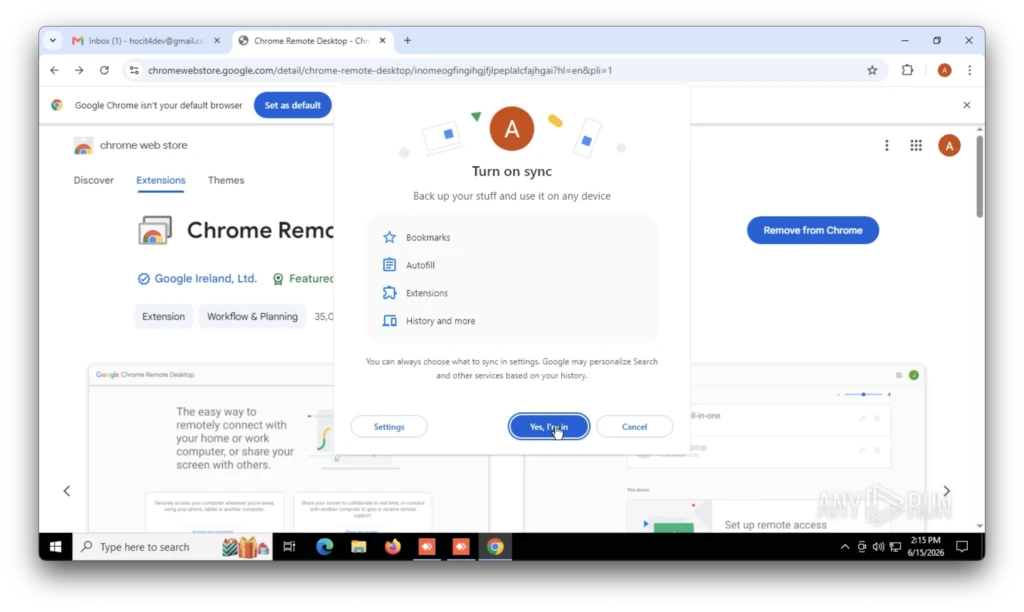Bookmark this page with the star icon

click(872, 71)
